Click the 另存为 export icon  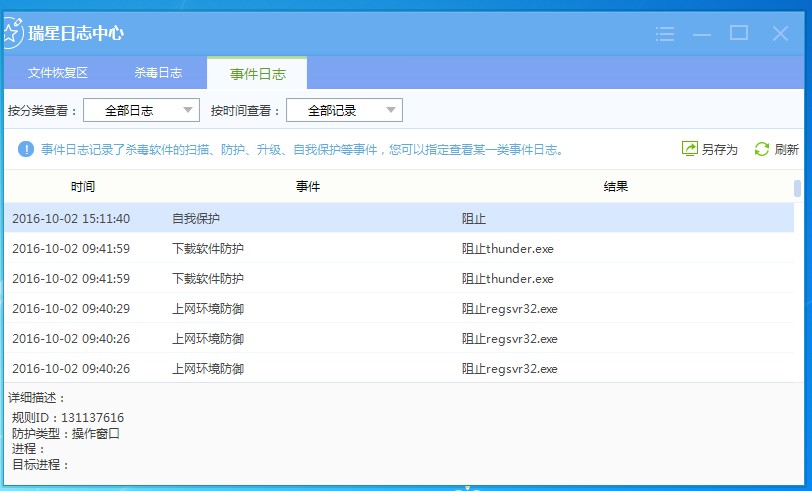689,149
